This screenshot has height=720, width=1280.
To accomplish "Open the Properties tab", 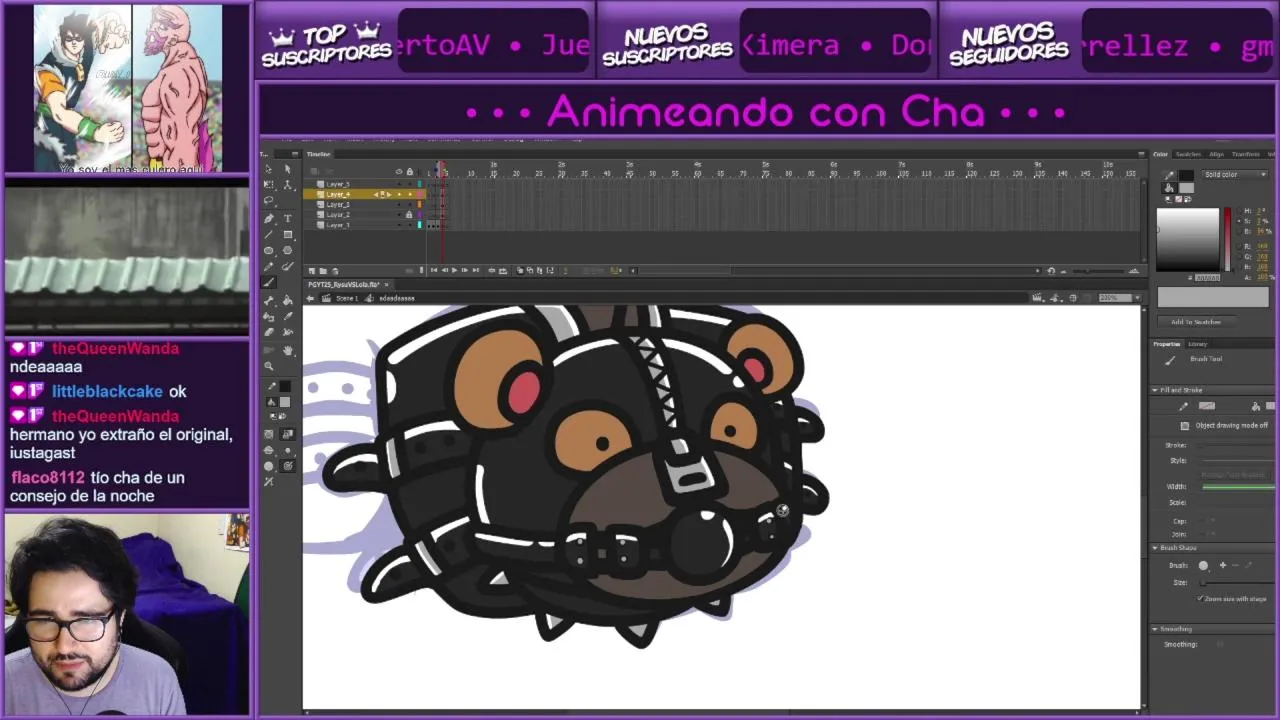I will [1167, 344].
